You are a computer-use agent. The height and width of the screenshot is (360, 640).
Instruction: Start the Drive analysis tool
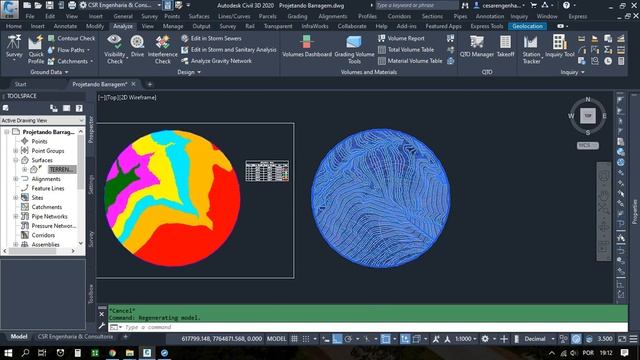click(x=137, y=46)
